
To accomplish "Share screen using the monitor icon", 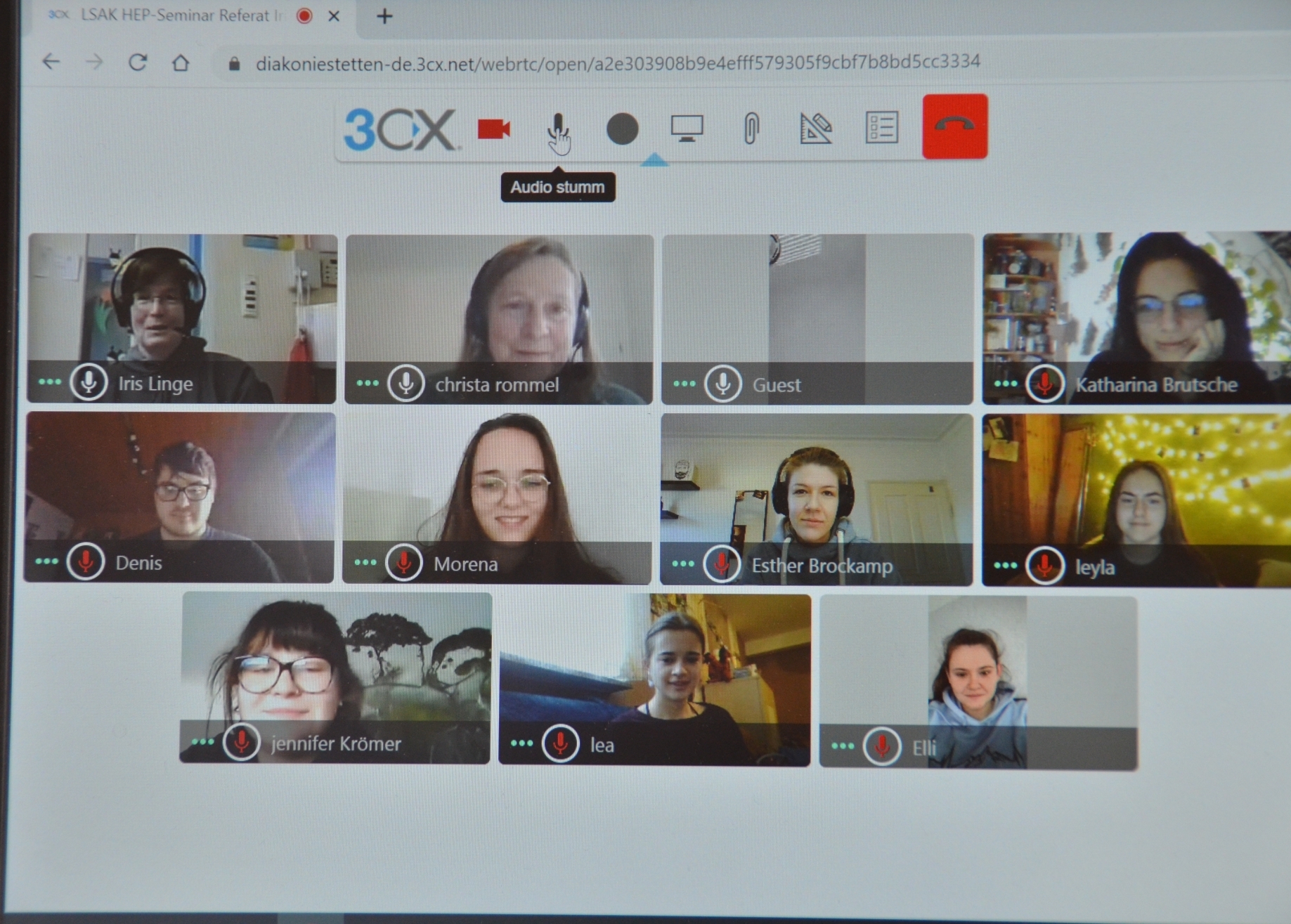I will tap(687, 129).
